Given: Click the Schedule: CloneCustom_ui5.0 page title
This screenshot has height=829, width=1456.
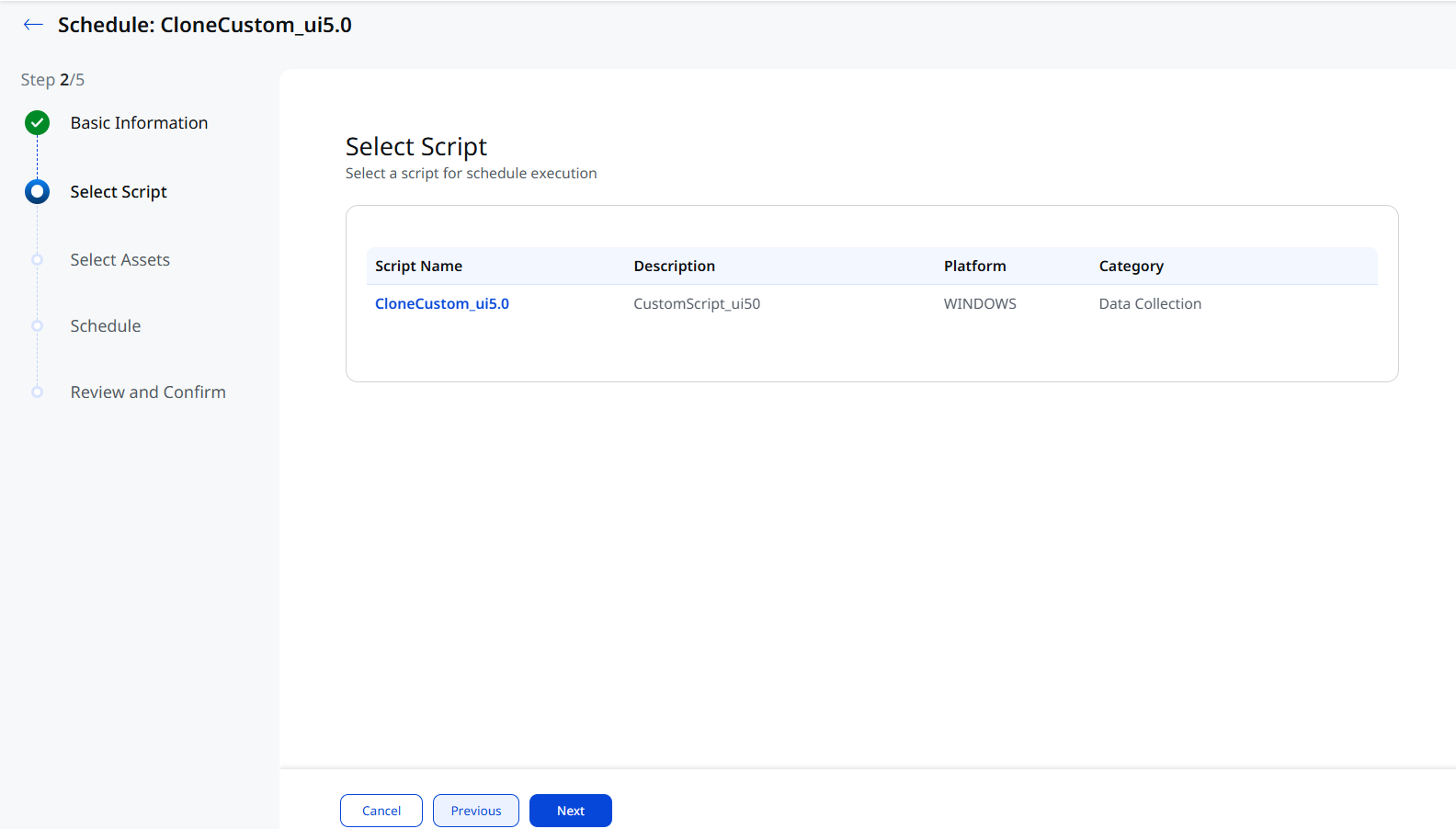Looking at the screenshot, I should 205,25.
